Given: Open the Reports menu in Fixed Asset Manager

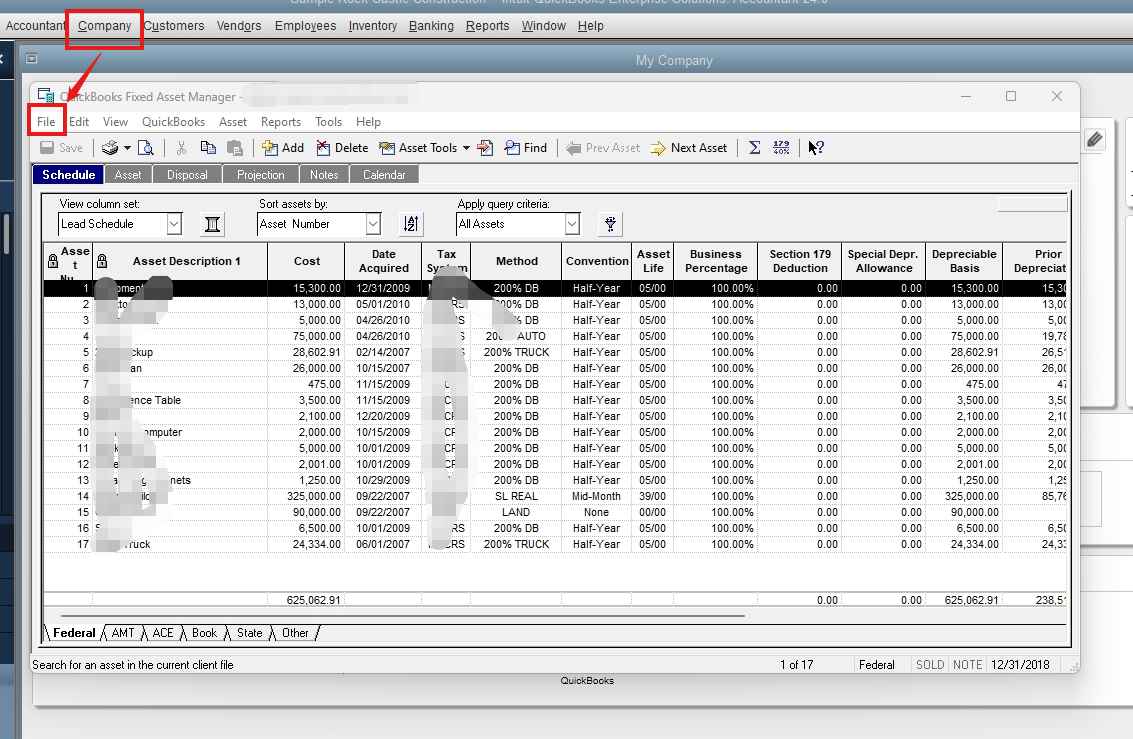Looking at the screenshot, I should pyautogui.click(x=280, y=121).
